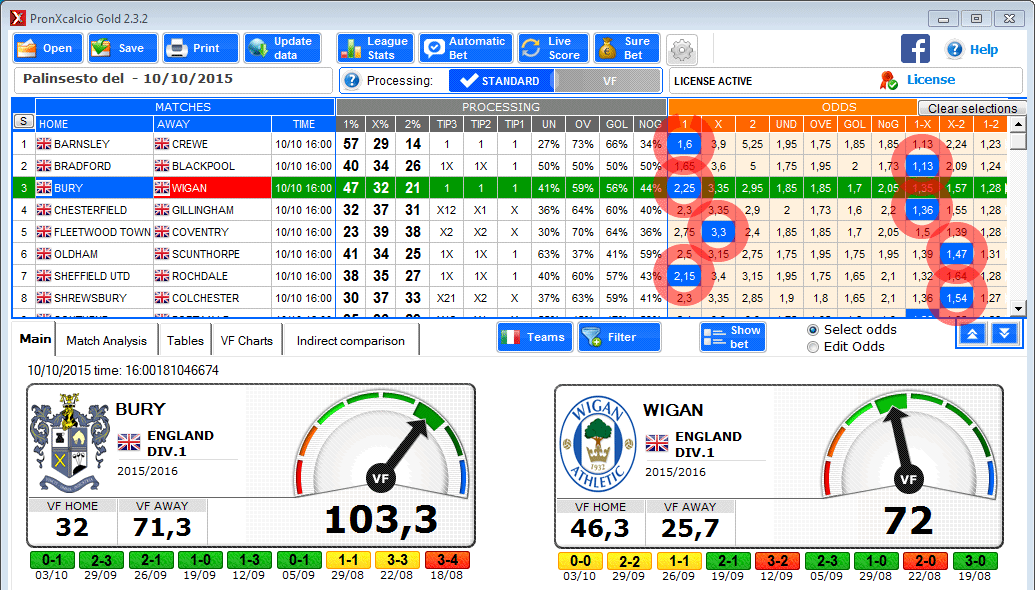
Task: Click Wigan VF AWAY value 25,7
Action: pyautogui.click(x=690, y=529)
